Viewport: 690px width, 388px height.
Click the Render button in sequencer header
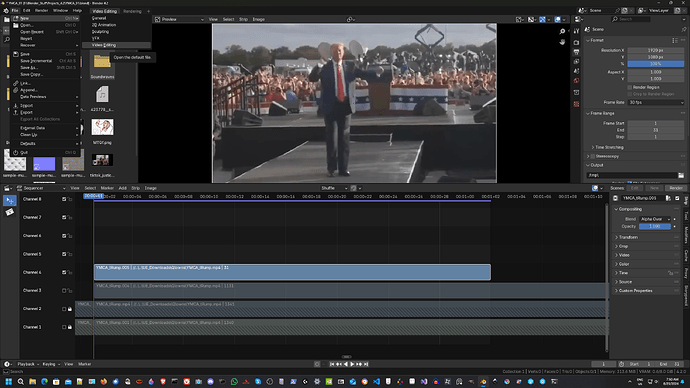[676, 188]
